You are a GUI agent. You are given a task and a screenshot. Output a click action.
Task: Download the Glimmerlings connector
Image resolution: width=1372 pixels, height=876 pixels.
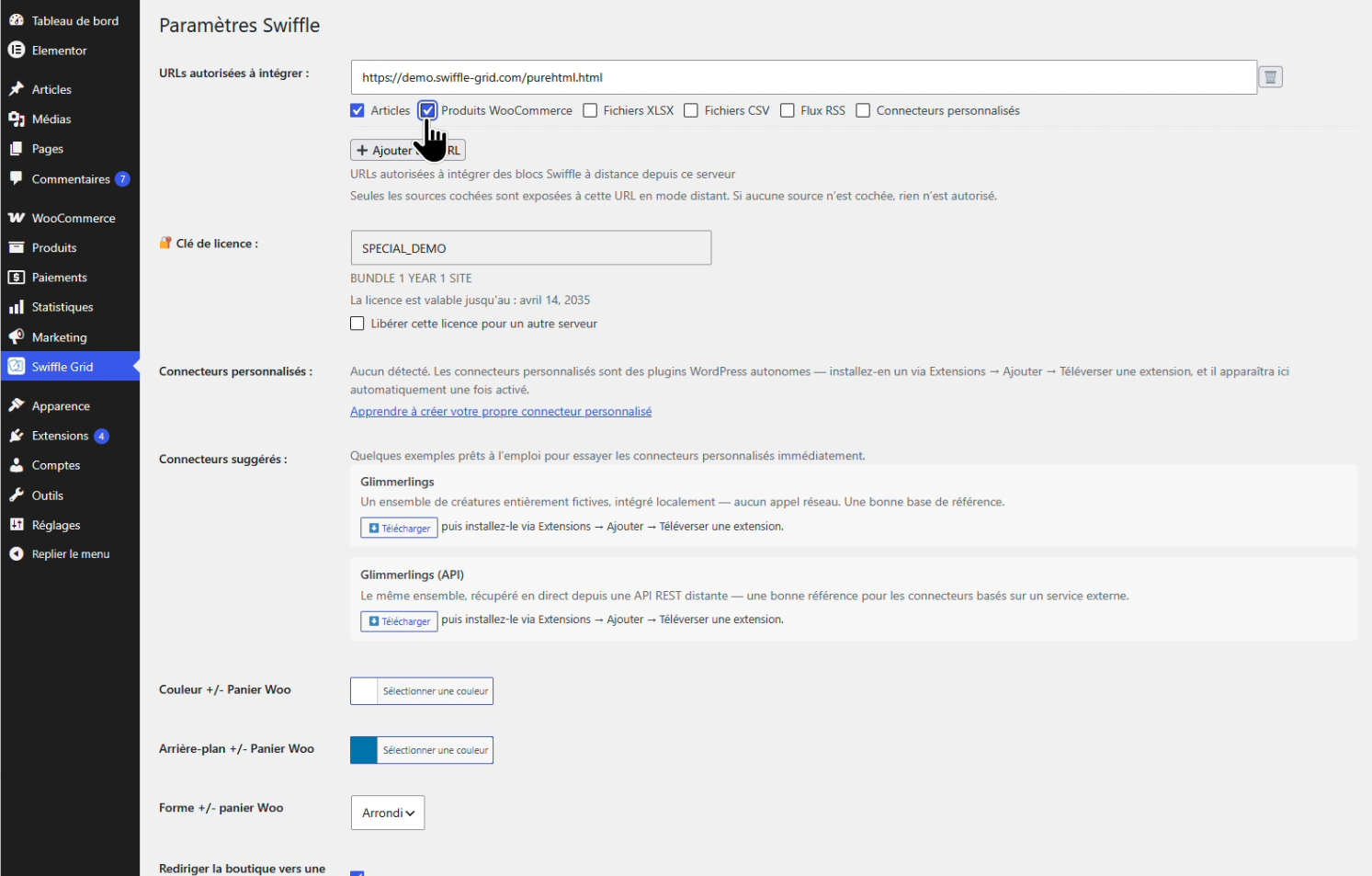pos(399,528)
